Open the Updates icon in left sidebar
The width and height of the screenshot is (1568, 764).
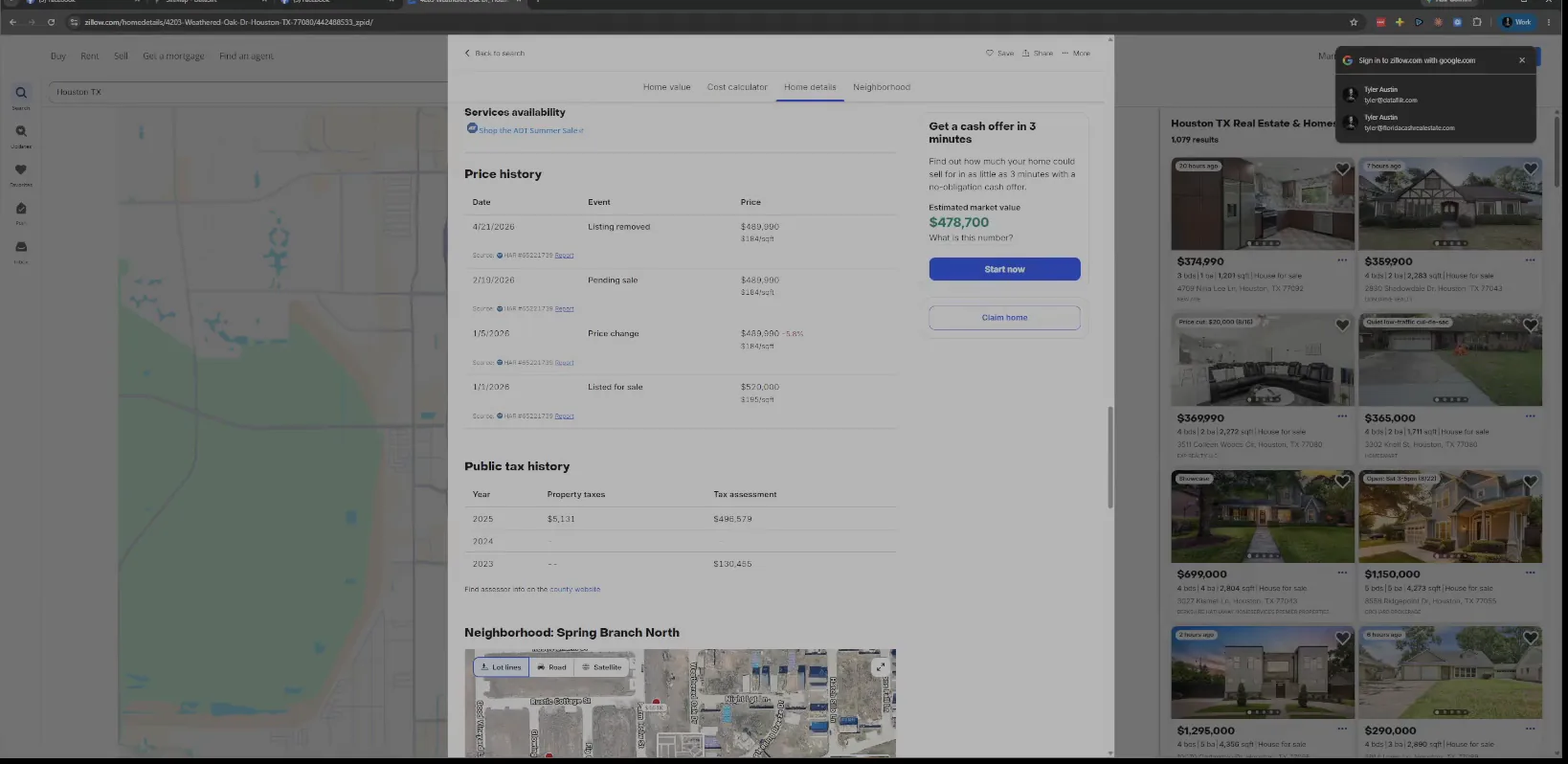coord(21,132)
